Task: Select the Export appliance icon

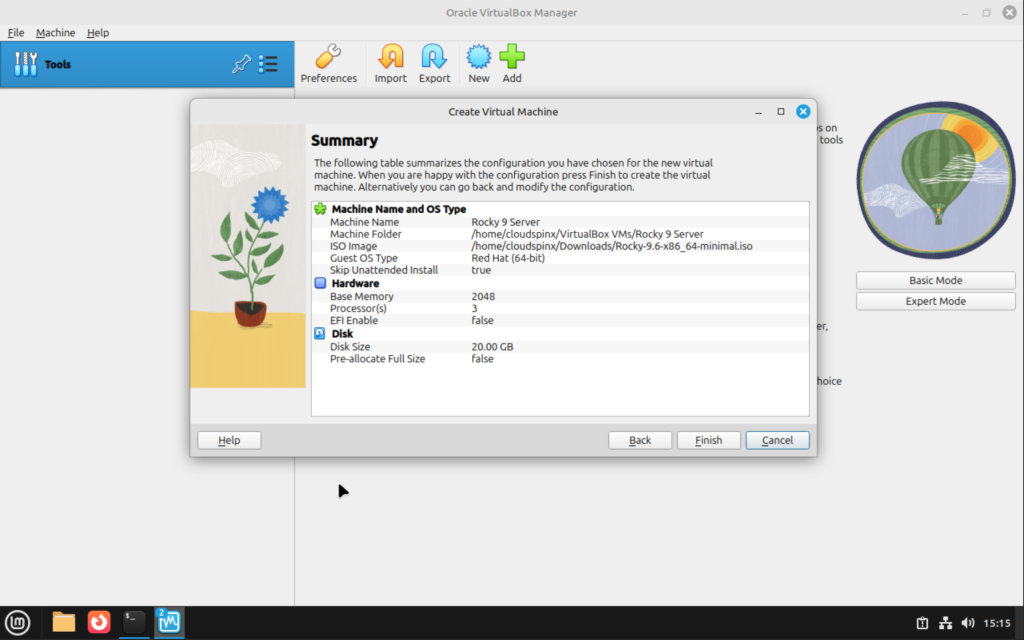Action: (x=434, y=56)
